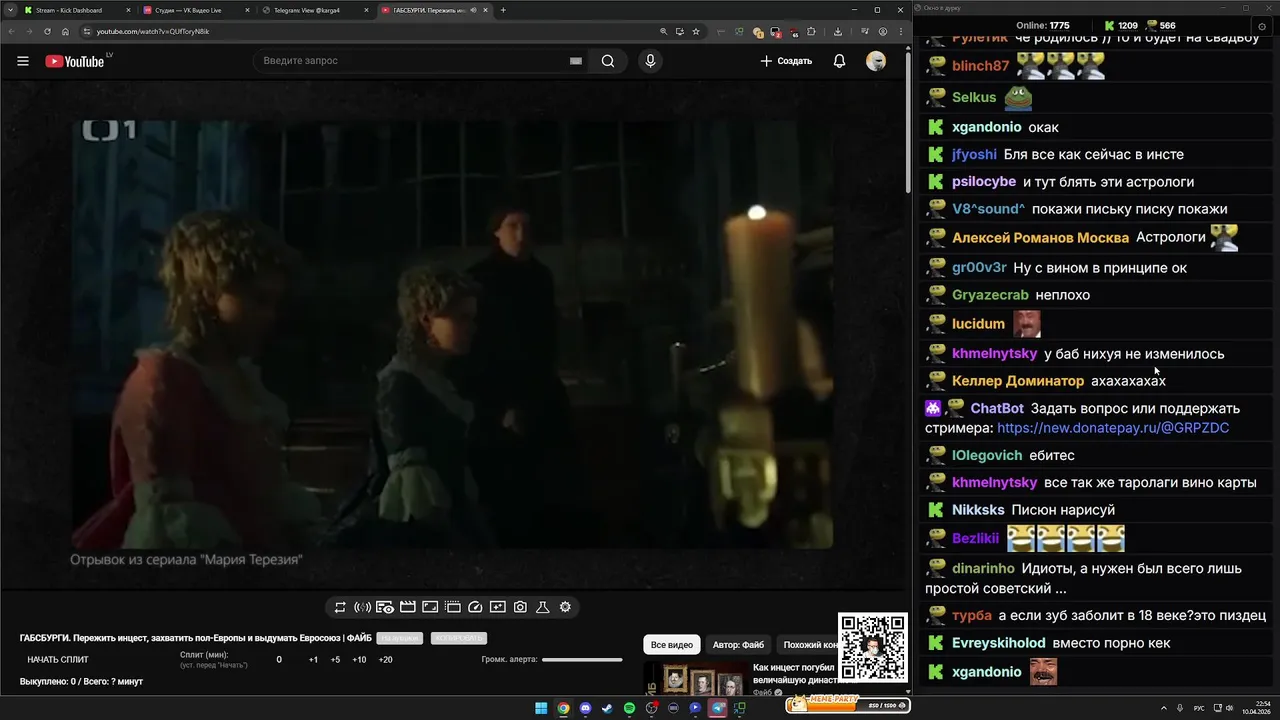Open browser extensions puzzle icon
The height and width of the screenshot is (720, 1280).
[811, 31]
